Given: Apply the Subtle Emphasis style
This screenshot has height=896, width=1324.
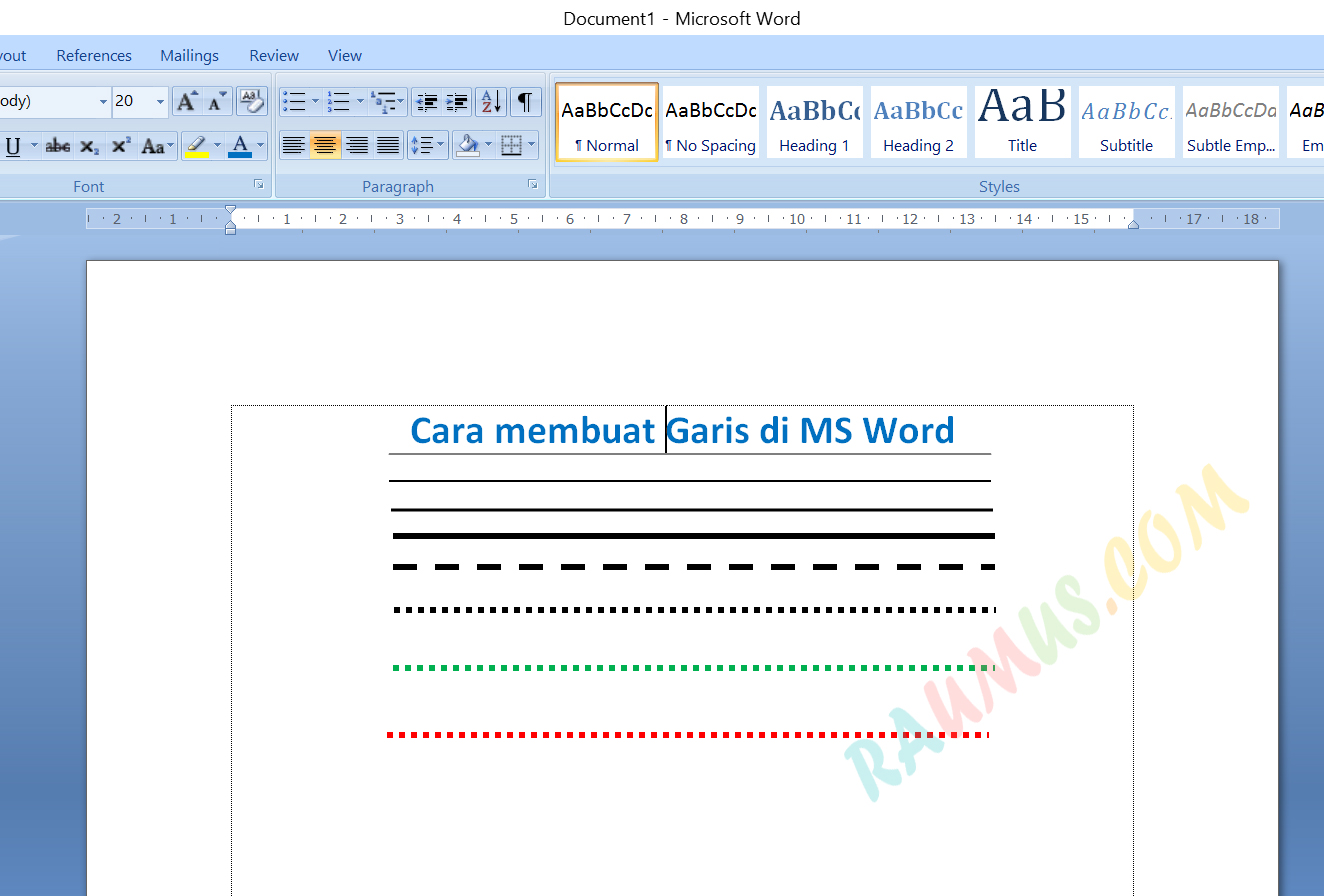Looking at the screenshot, I should pos(1231,121).
